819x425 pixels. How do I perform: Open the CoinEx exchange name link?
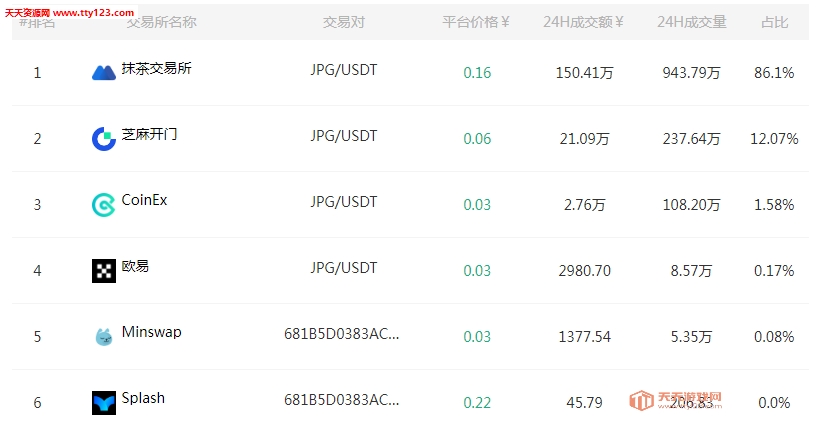(x=144, y=200)
